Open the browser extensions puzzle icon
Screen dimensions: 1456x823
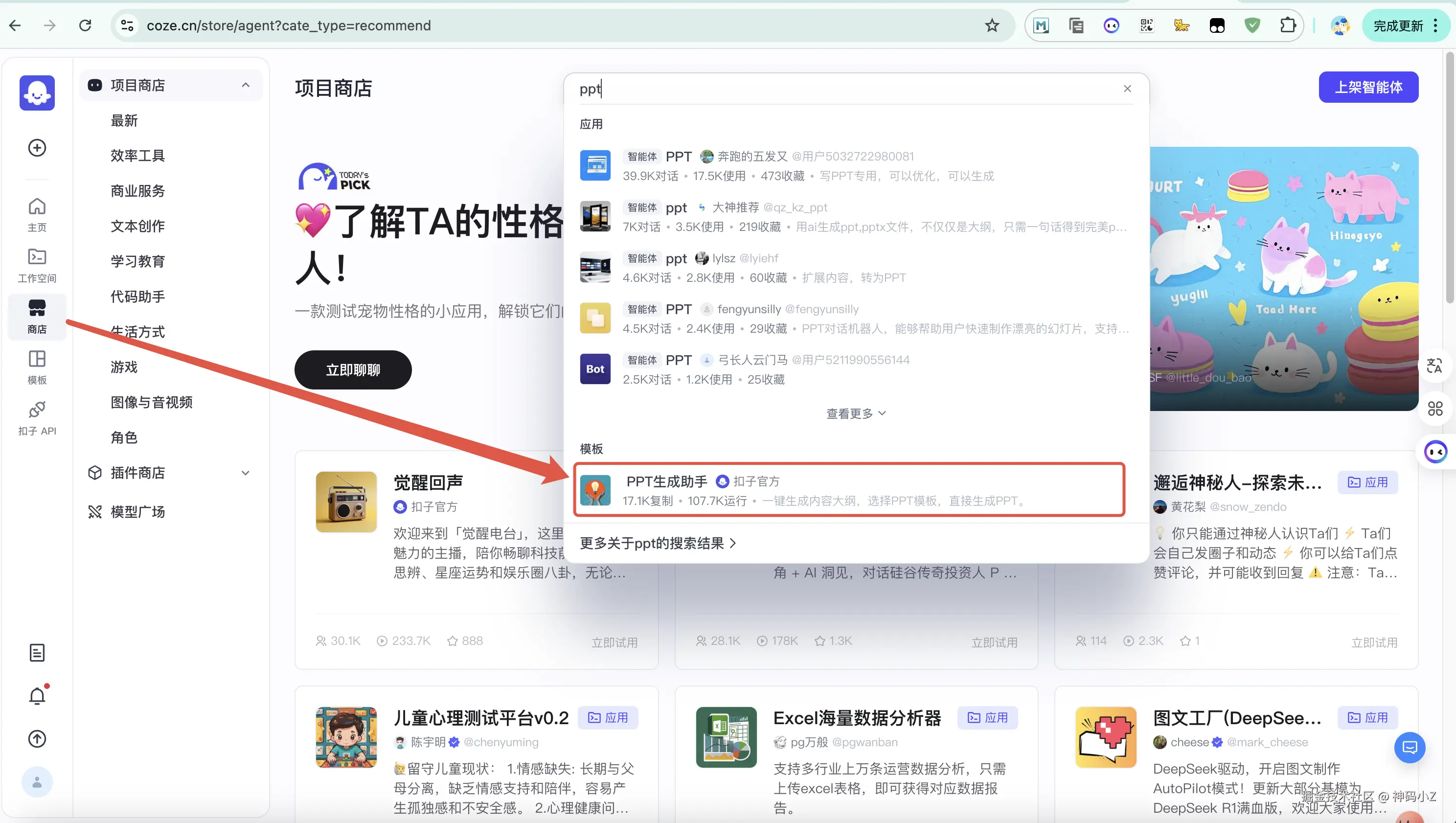click(x=1287, y=25)
